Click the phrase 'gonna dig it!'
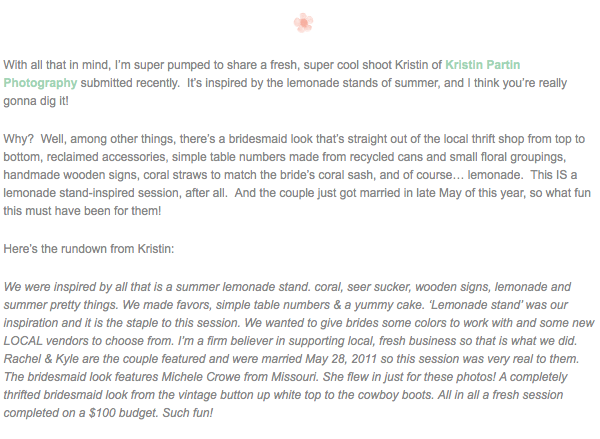The height and width of the screenshot is (439, 600). click(36, 101)
